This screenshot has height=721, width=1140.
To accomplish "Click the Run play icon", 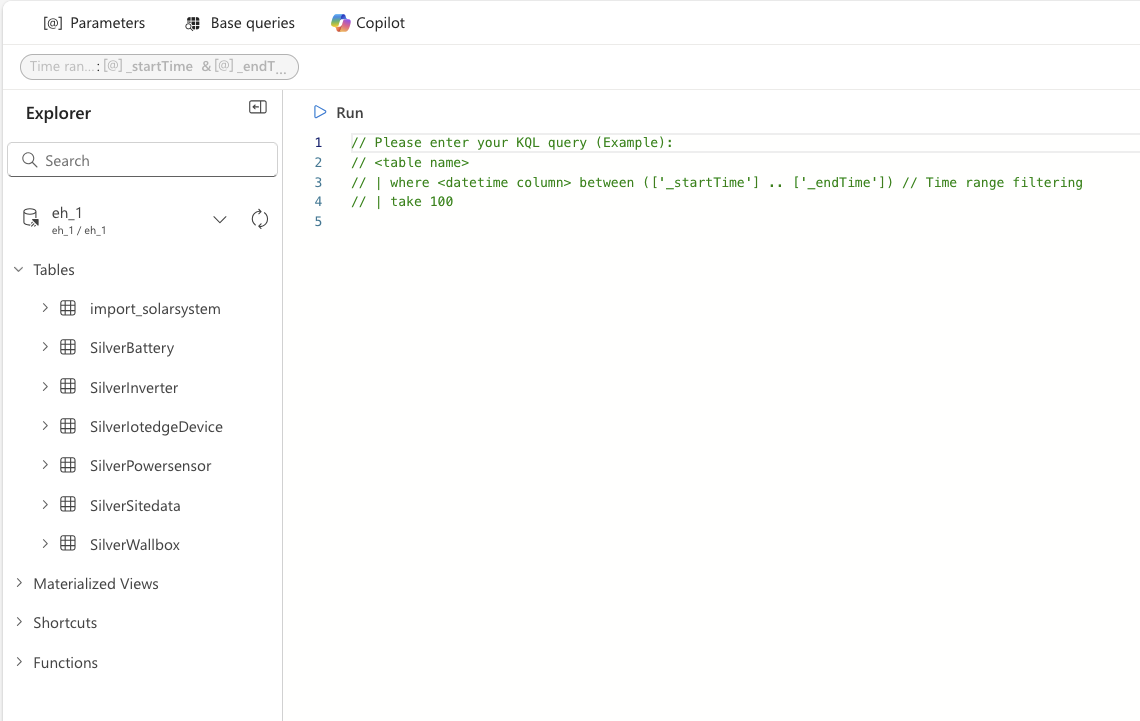I will [320, 113].
